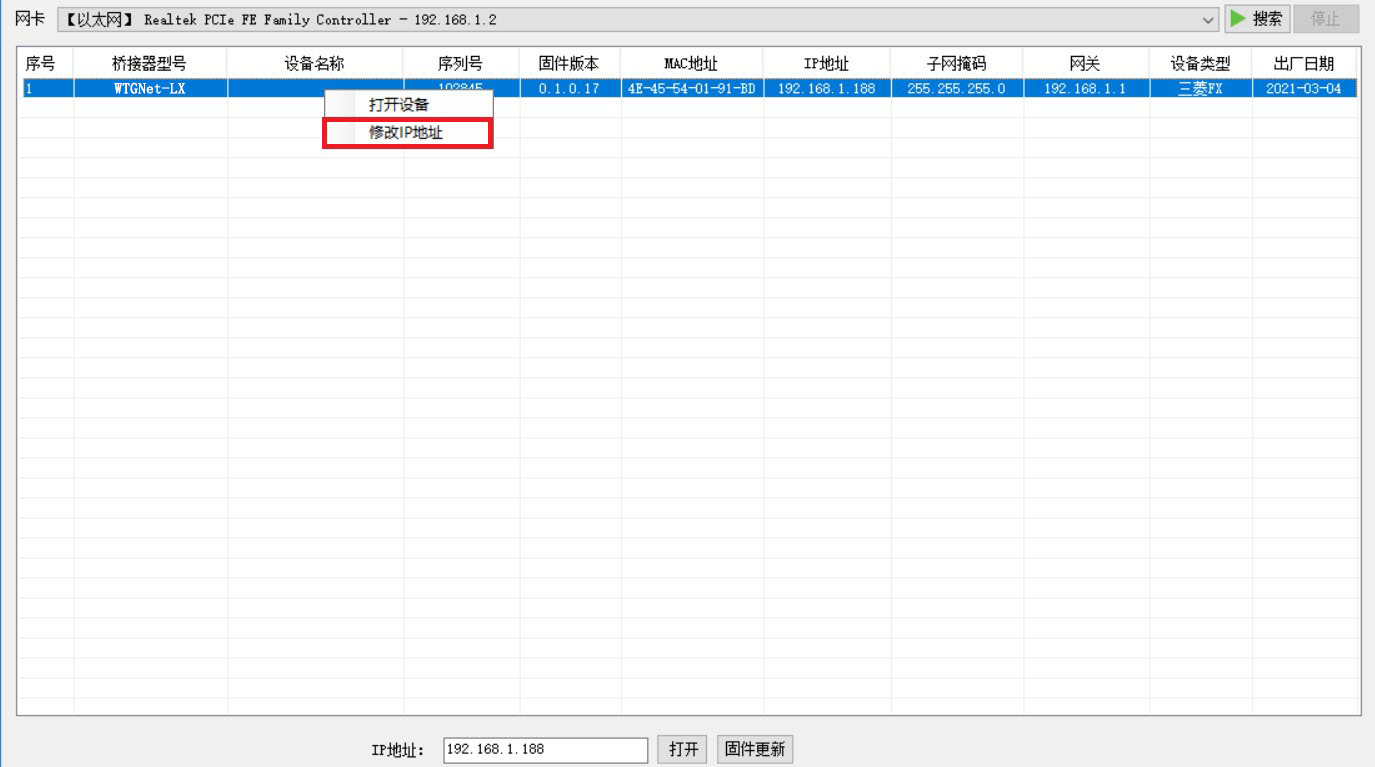
Task: Click firmware version cell 0.1.0.17
Action: 570,88
